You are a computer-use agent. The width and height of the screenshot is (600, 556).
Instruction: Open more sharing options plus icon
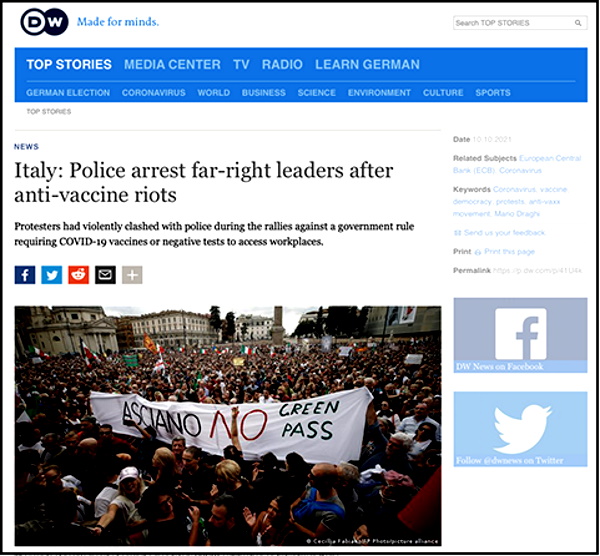click(132, 275)
